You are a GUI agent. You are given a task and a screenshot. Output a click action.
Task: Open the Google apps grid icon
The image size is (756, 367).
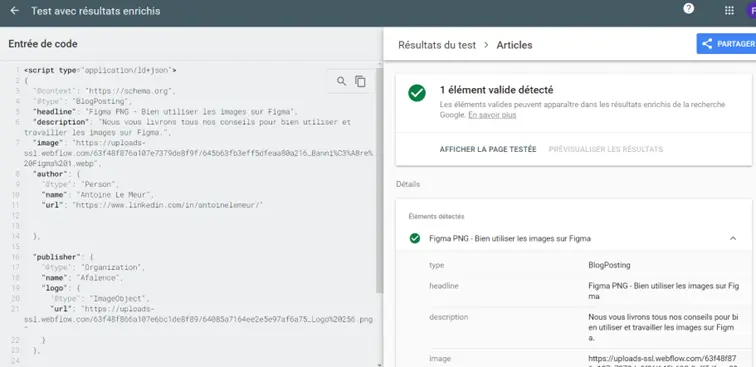[x=729, y=11]
